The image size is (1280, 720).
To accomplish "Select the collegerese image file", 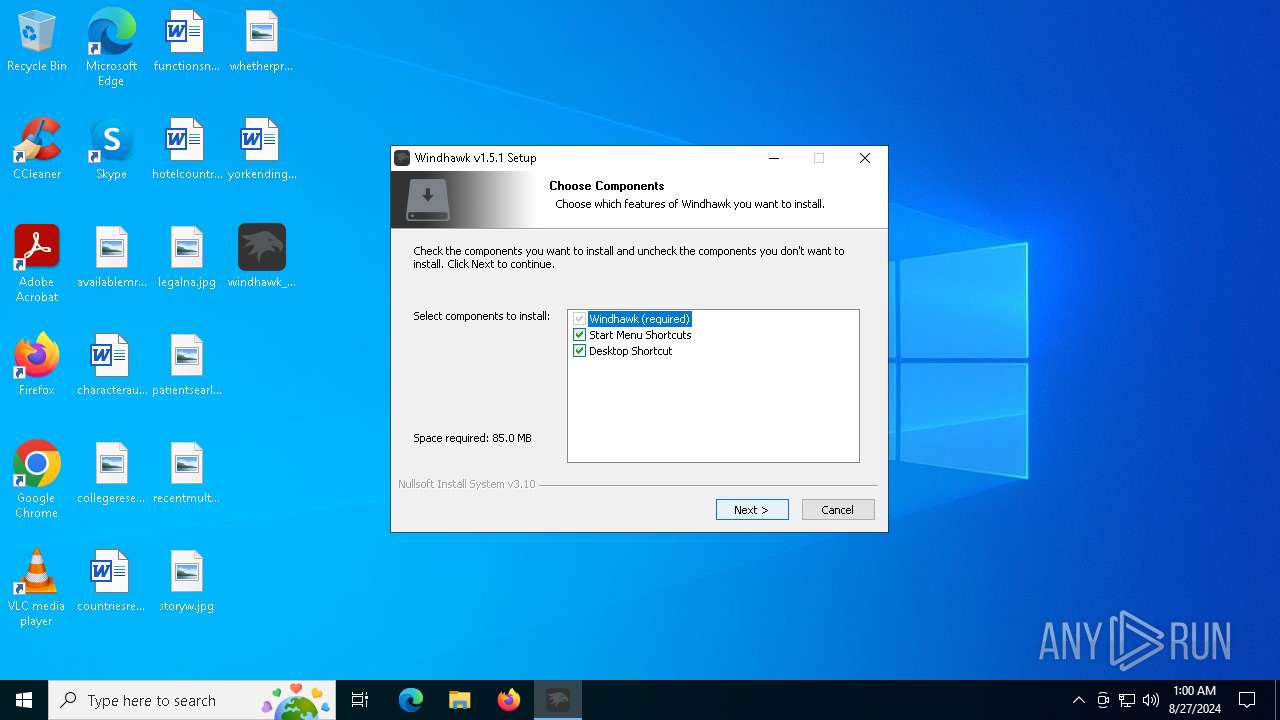I will [111, 474].
